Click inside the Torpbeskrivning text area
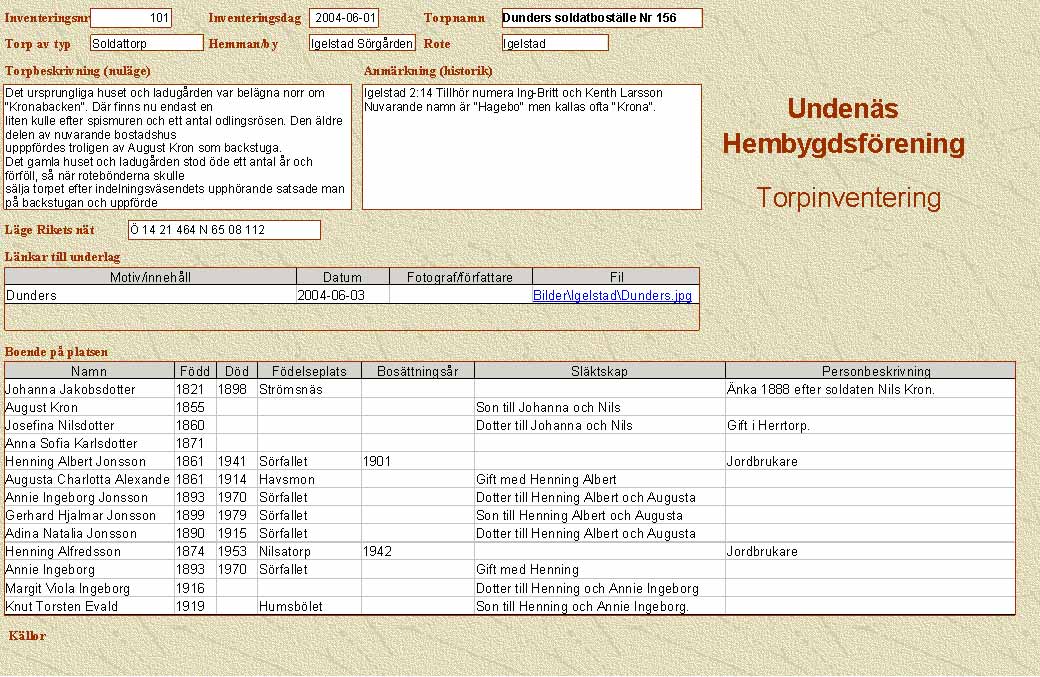This screenshot has height=677, width=1040. [179, 147]
